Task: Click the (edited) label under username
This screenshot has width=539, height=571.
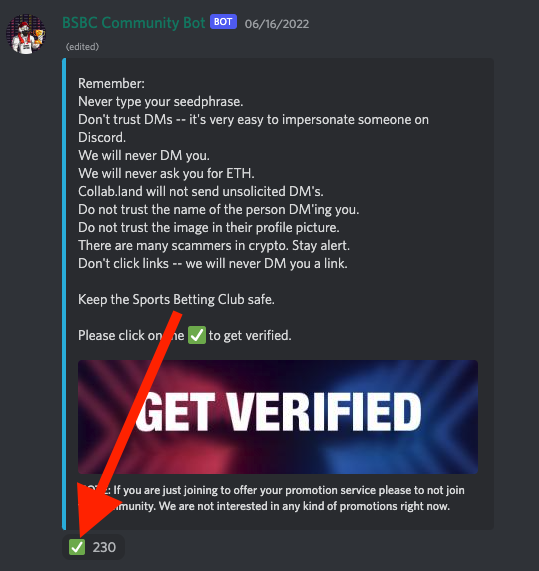Action: 82,47
